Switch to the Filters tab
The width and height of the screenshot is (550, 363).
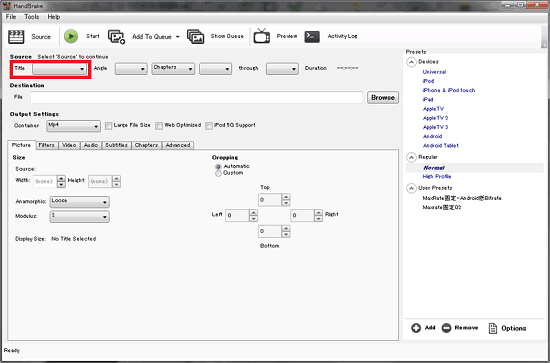click(x=46, y=145)
